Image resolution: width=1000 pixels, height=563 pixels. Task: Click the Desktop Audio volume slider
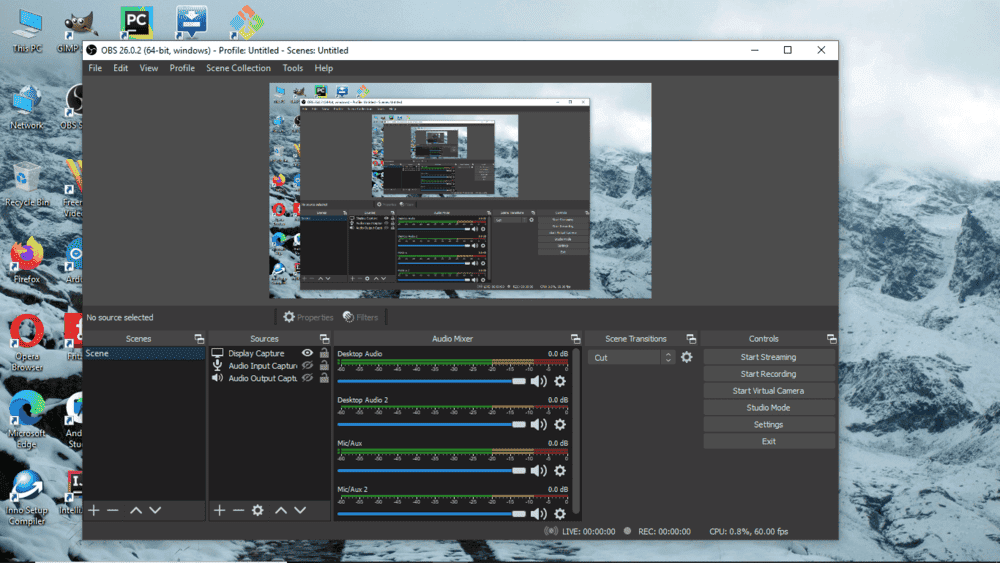[430, 381]
